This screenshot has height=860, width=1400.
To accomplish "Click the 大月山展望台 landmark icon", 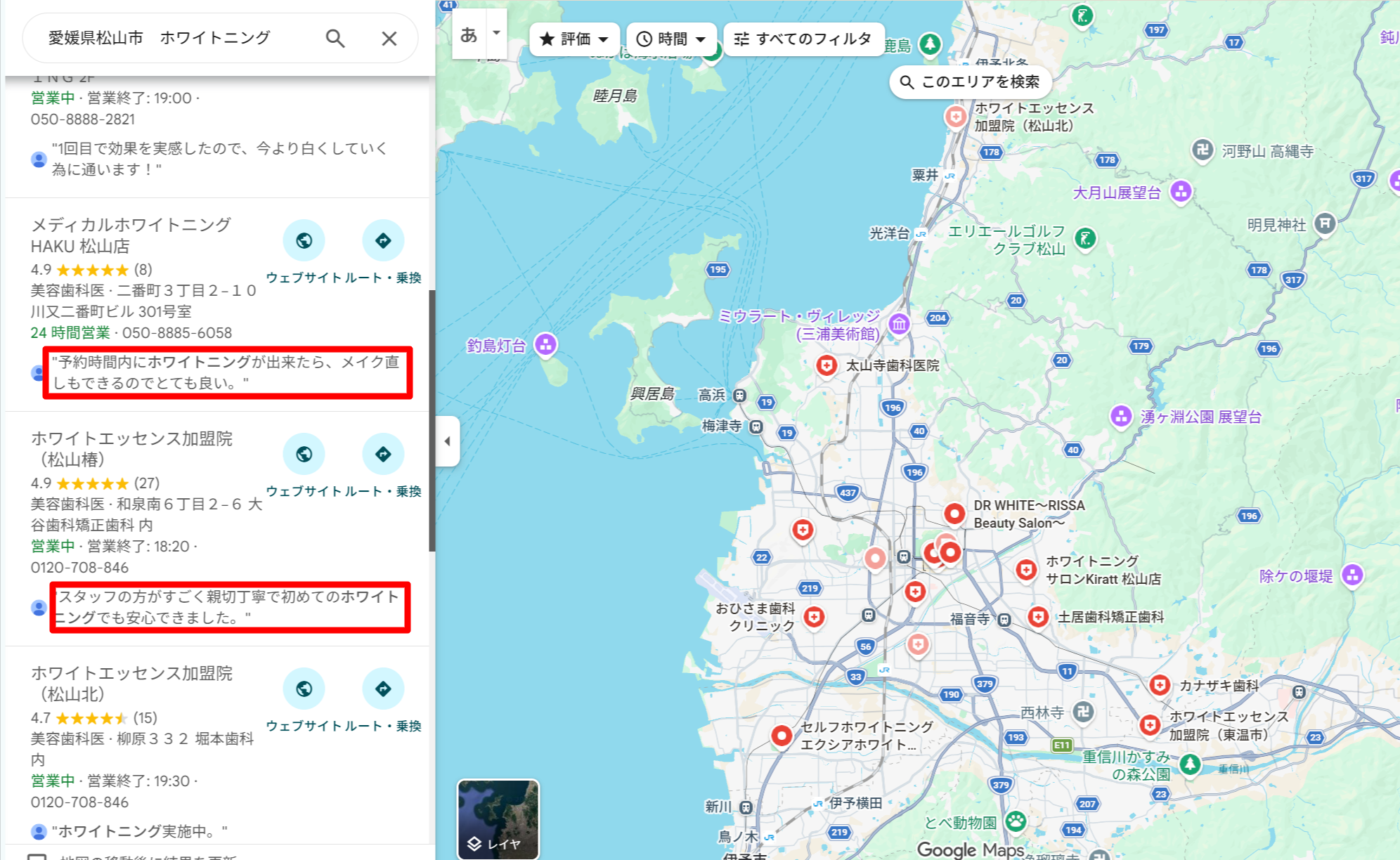I will (1181, 191).
